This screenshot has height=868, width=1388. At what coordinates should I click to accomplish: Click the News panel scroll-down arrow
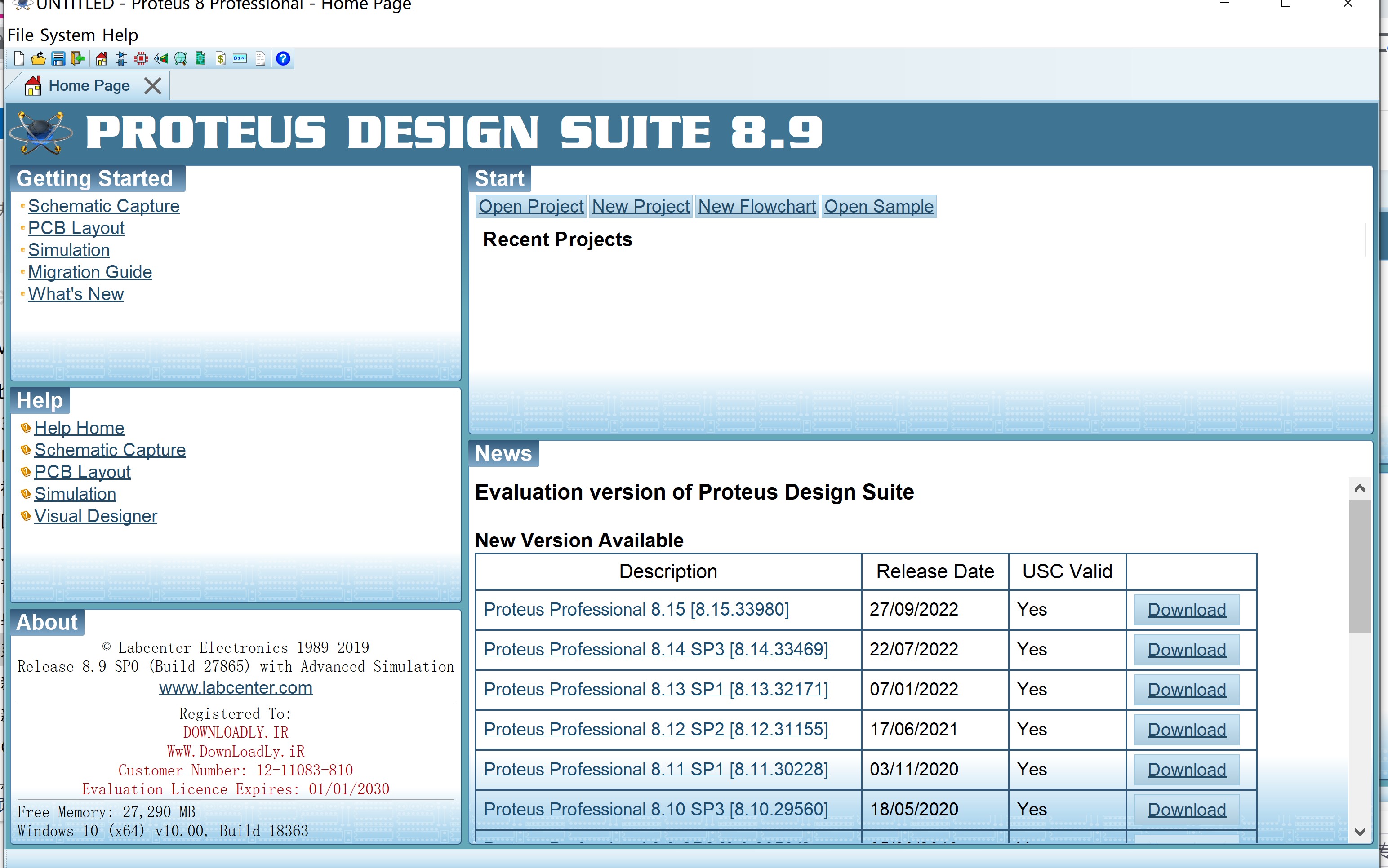click(1359, 832)
